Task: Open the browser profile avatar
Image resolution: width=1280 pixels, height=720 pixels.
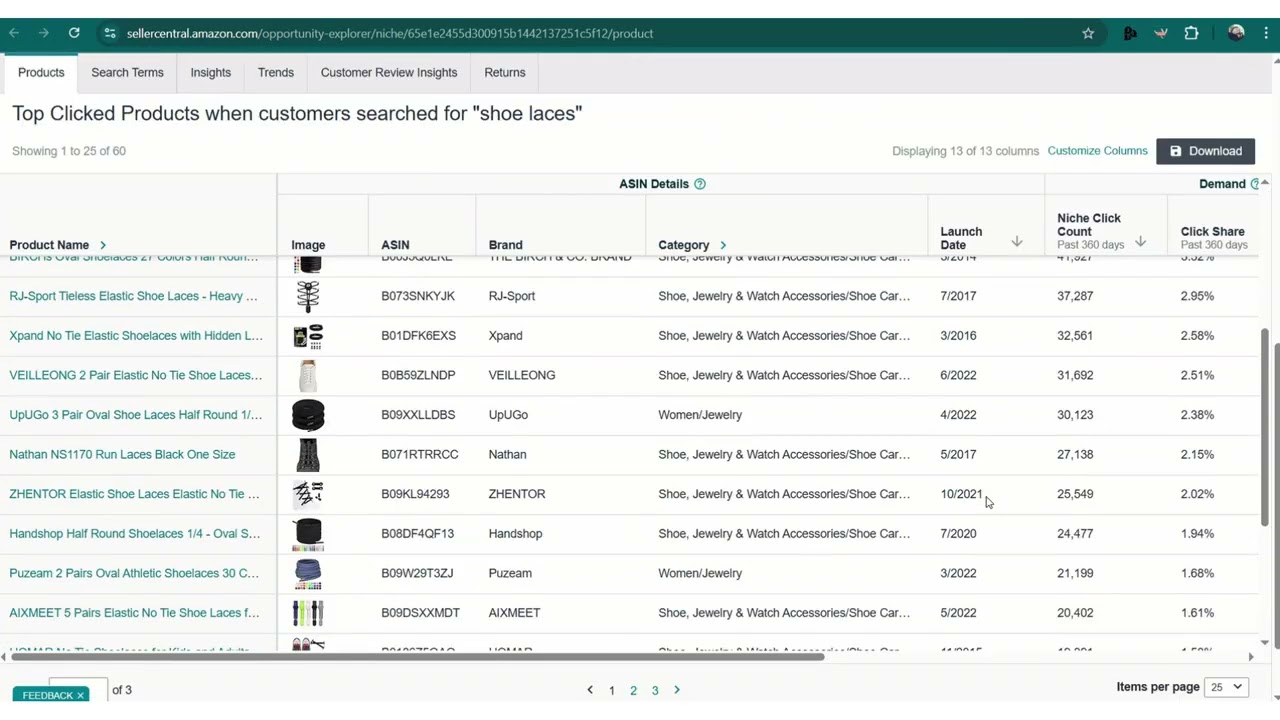Action: tap(1236, 33)
